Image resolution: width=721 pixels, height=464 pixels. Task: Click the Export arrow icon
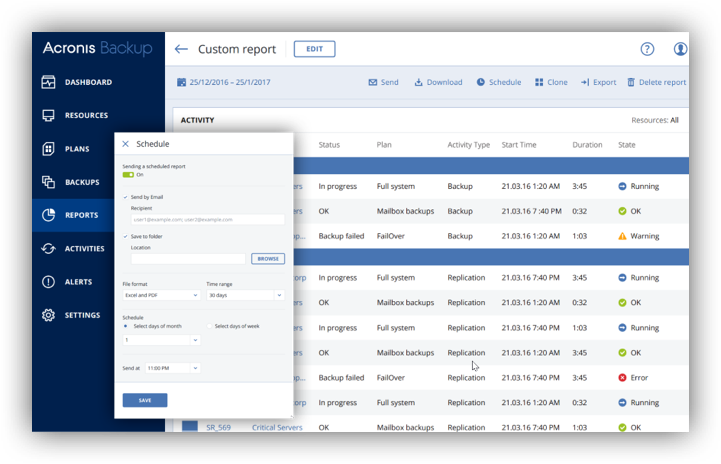tap(585, 82)
